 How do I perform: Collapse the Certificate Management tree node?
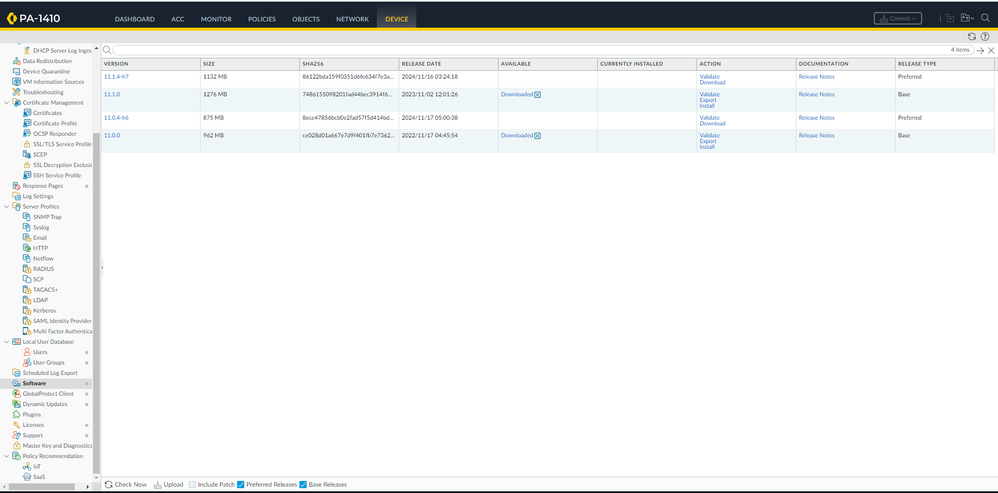tap(6, 103)
